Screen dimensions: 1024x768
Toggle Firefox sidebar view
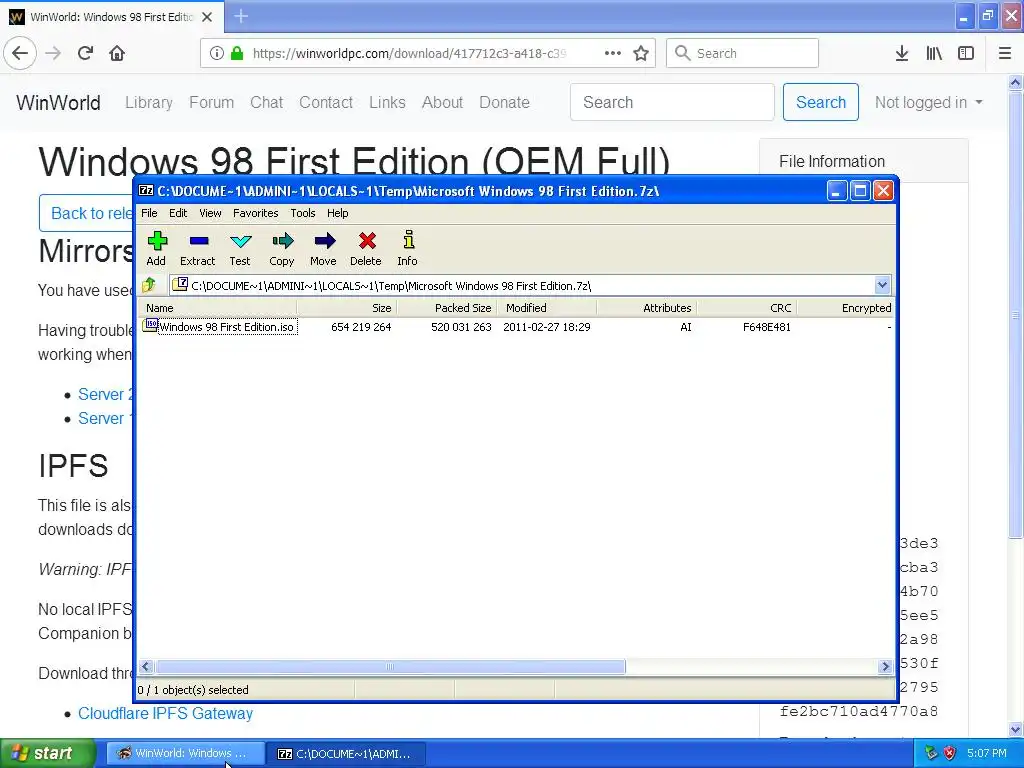coord(966,53)
